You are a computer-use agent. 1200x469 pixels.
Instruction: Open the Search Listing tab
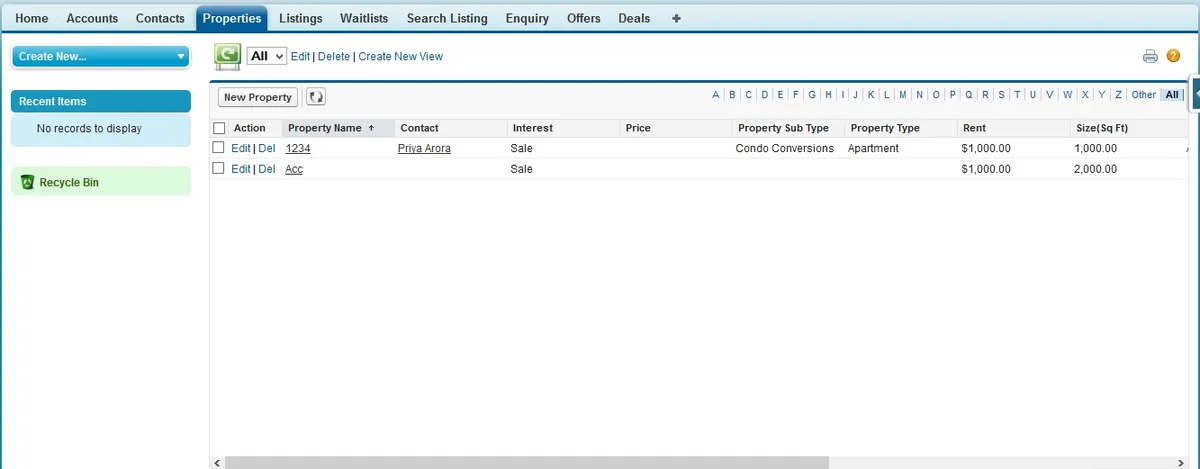click(x=447, y=18)
